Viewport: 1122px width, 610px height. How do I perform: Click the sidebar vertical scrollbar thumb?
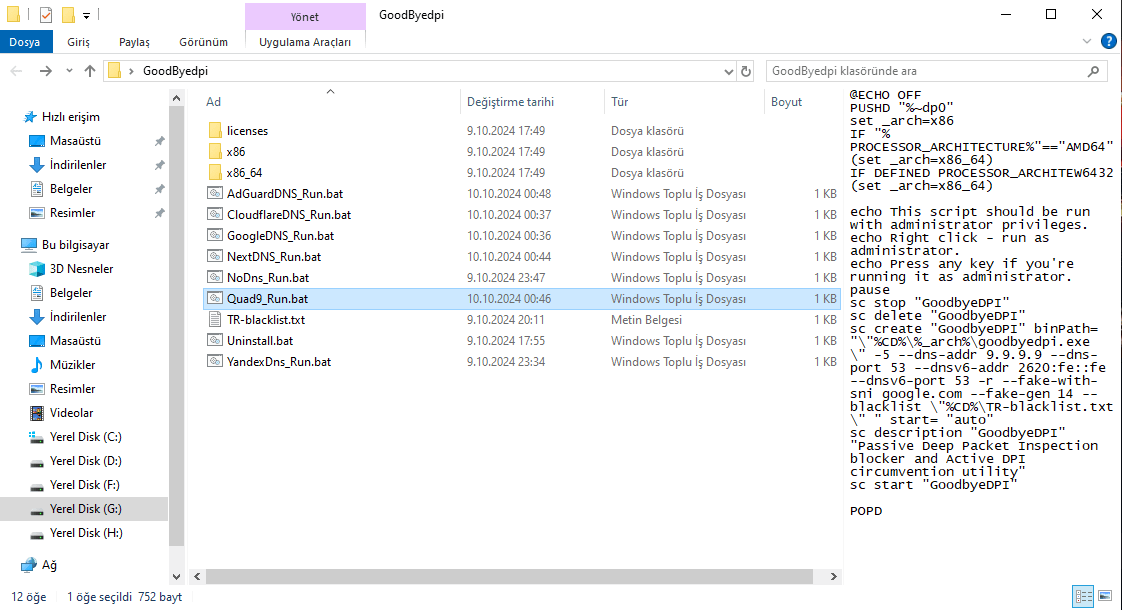tap(177, 326)
